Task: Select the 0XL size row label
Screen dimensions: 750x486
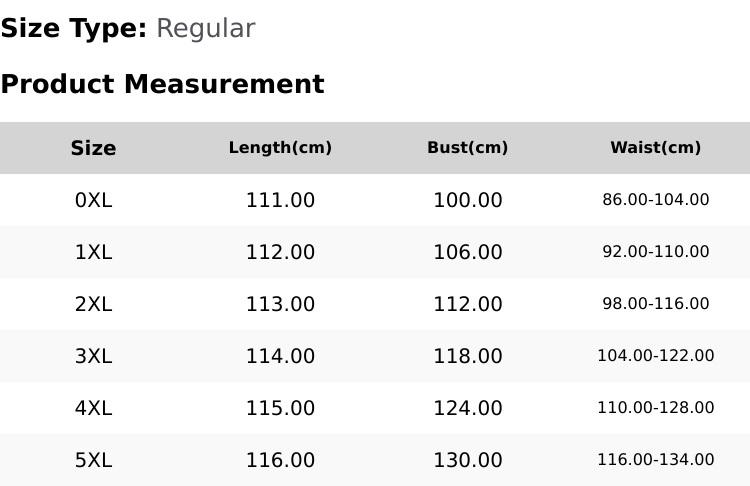Action: pos(93,200)
